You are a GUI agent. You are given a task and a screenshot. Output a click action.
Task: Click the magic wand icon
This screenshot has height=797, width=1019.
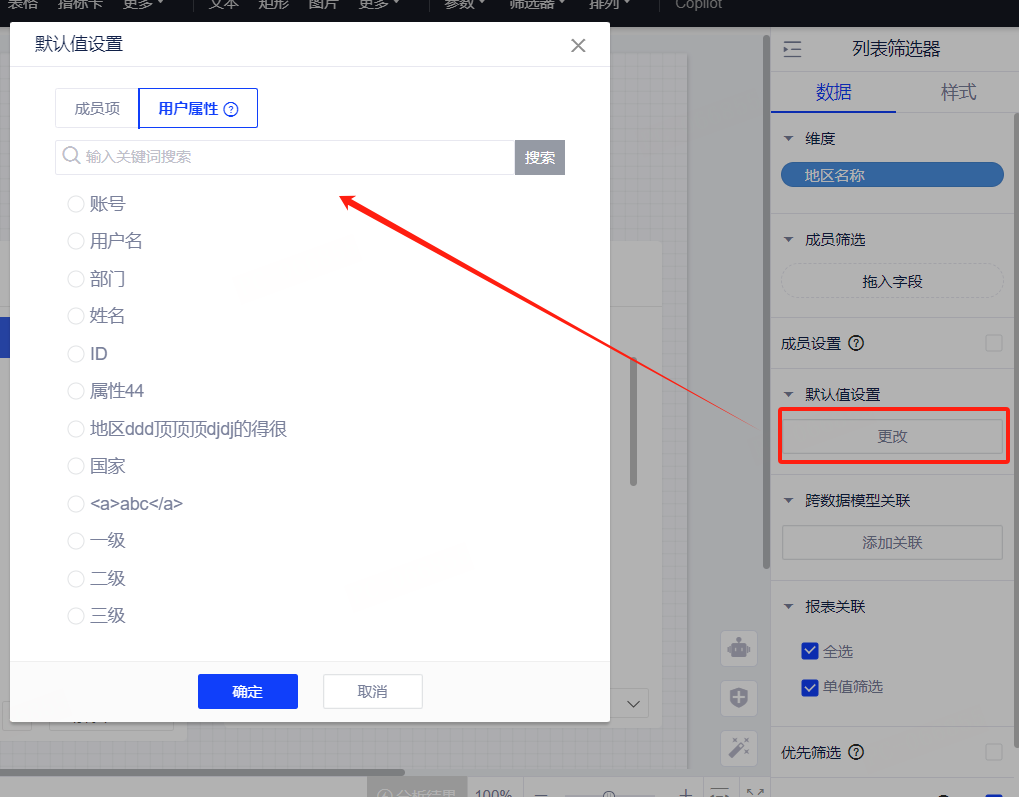tap(739, 747)
